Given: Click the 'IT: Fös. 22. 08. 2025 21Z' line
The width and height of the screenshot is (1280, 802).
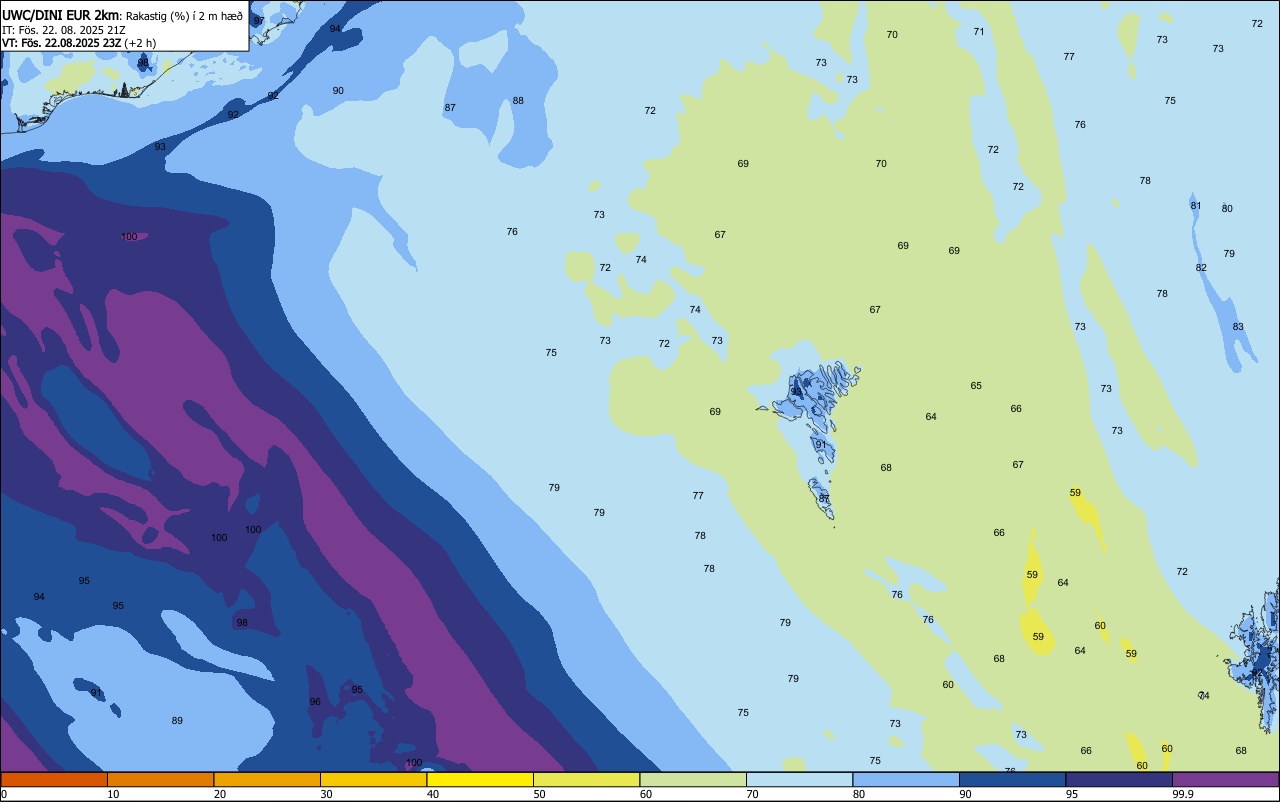Looking at the screenshot, I should coord(64,29).
